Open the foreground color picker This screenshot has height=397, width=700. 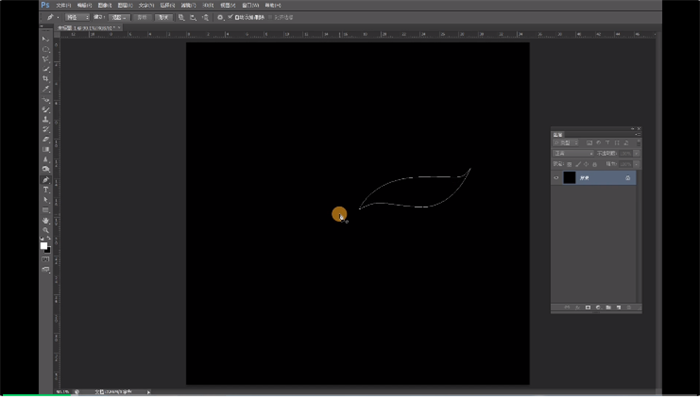click(44, 246)
